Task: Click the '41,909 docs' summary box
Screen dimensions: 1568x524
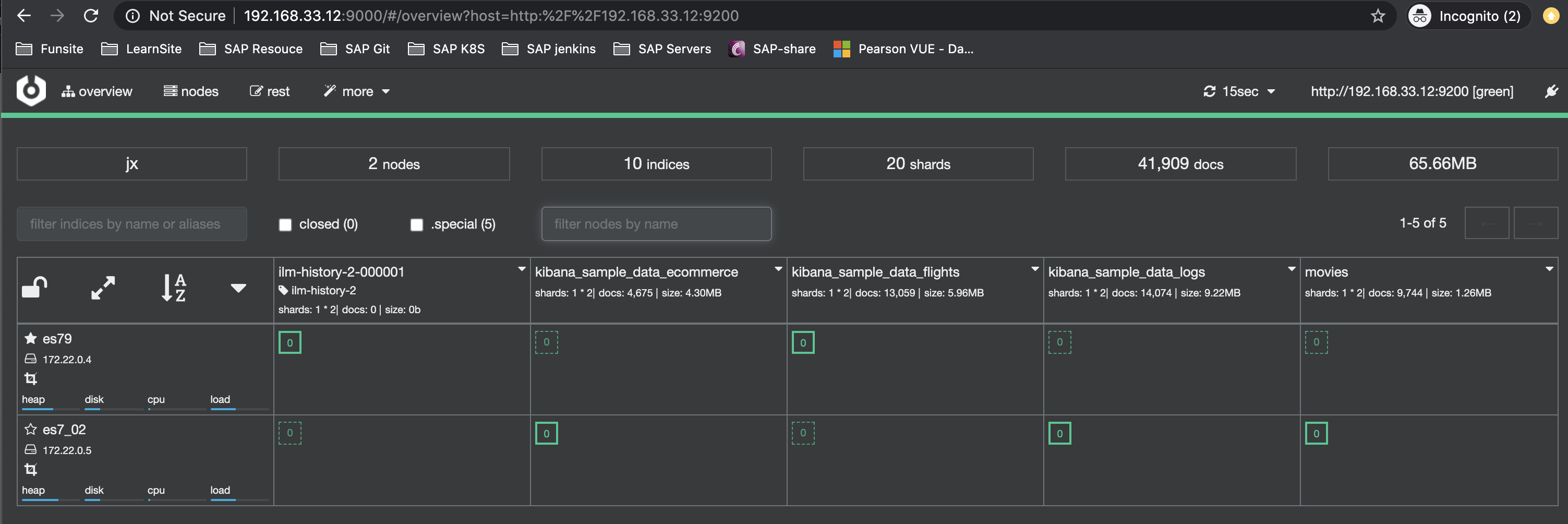Action: click(1180, 163)
